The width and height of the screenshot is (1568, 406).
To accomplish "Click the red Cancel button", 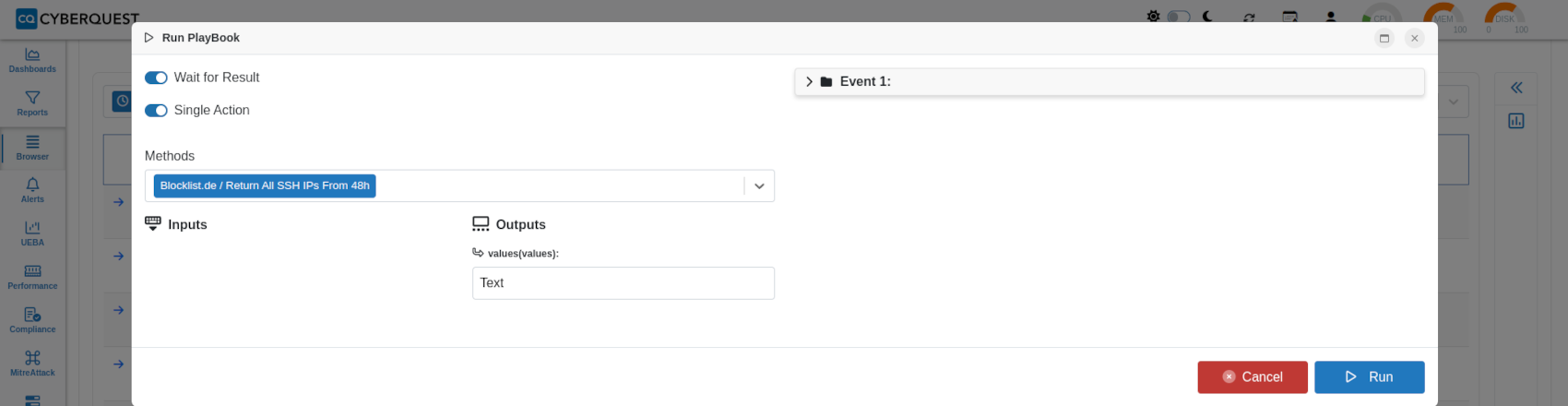I will click(x=1253, y=376).
